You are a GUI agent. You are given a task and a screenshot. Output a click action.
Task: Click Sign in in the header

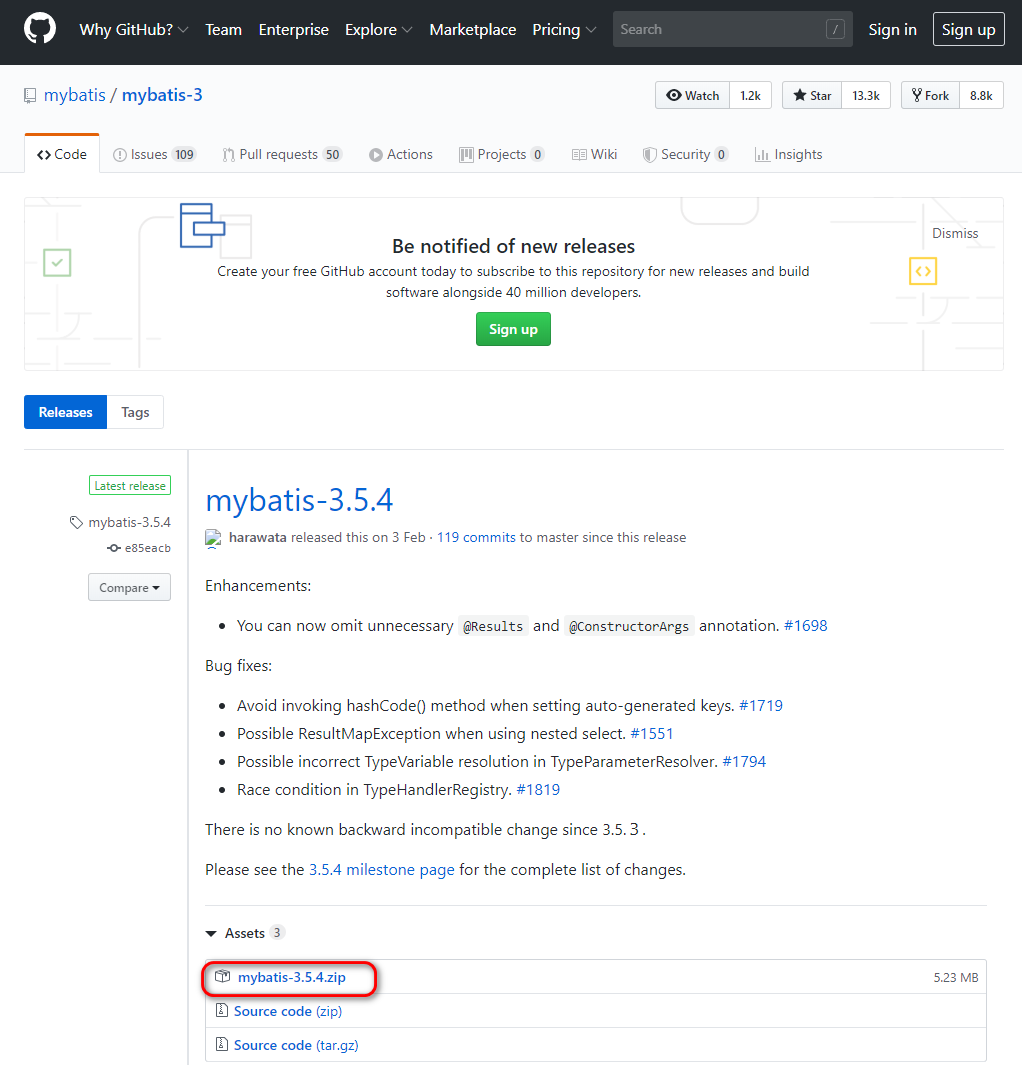[892, 30]
